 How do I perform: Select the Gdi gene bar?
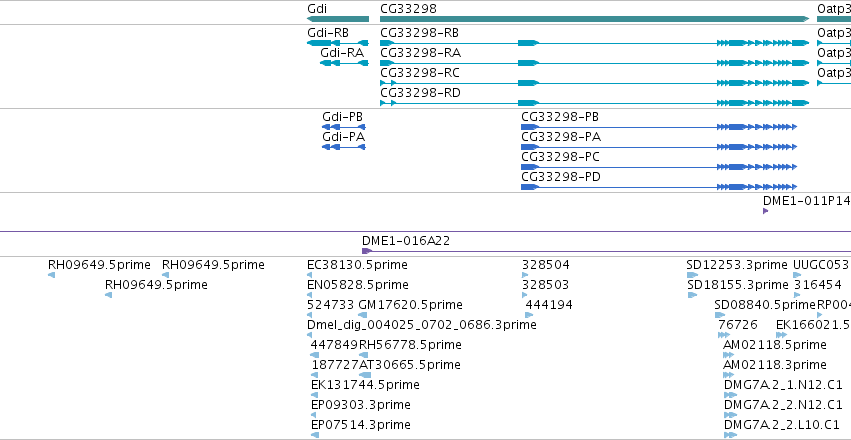pos(338,19)
